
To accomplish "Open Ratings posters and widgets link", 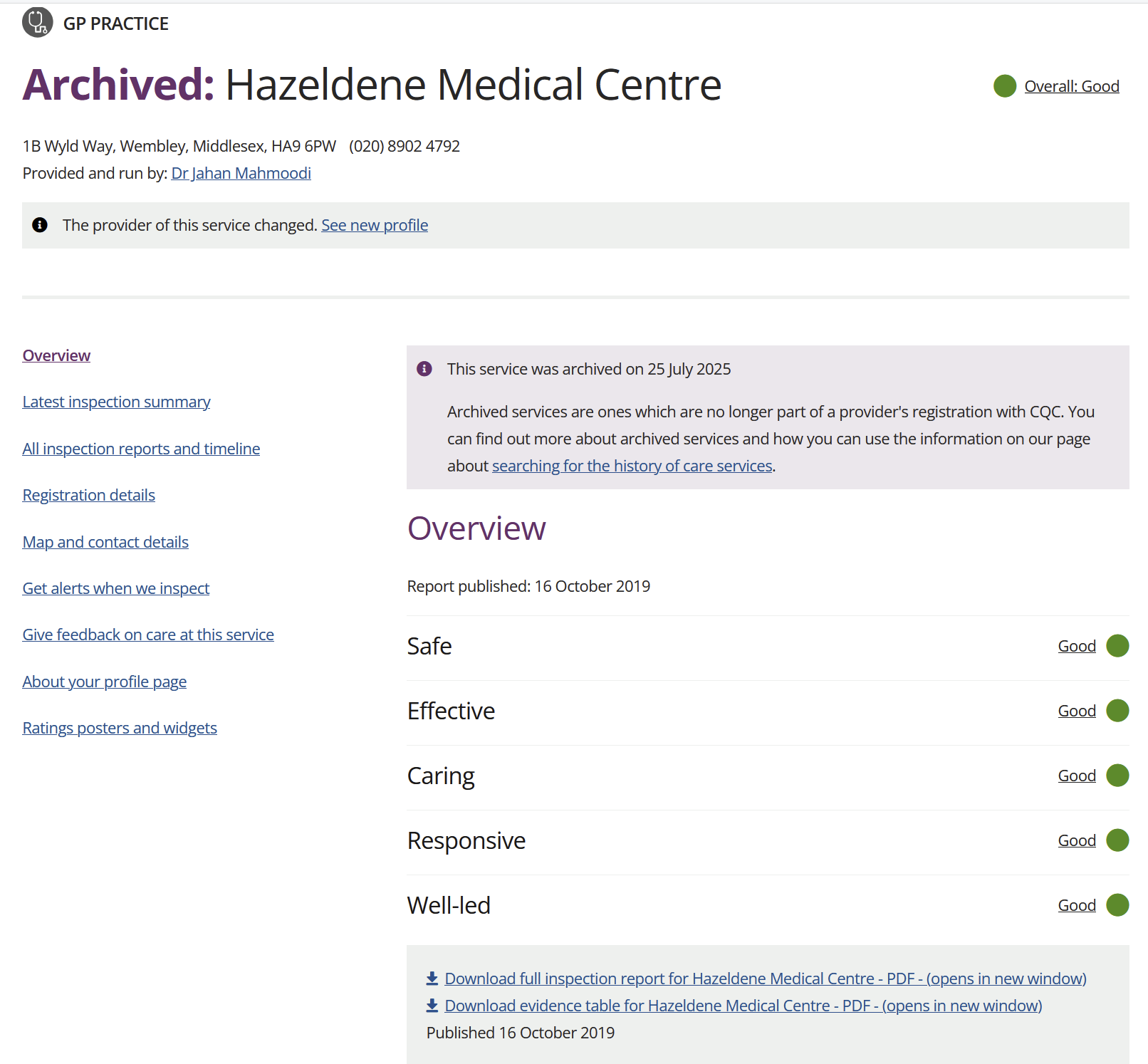I will (x=120, y=728).
